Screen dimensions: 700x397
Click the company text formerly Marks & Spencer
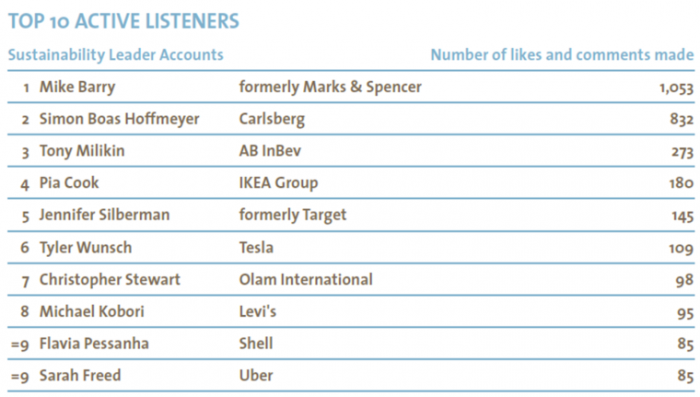pyautogui.click(x=330, y=87)
